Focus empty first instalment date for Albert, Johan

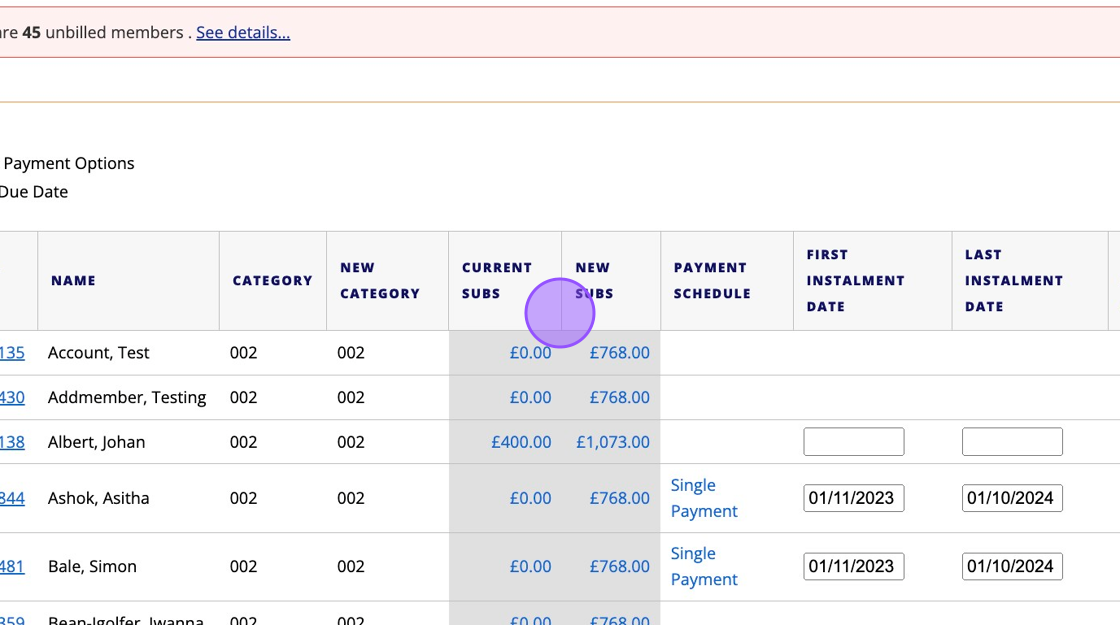pyautogui.click(x=854, y=441)
